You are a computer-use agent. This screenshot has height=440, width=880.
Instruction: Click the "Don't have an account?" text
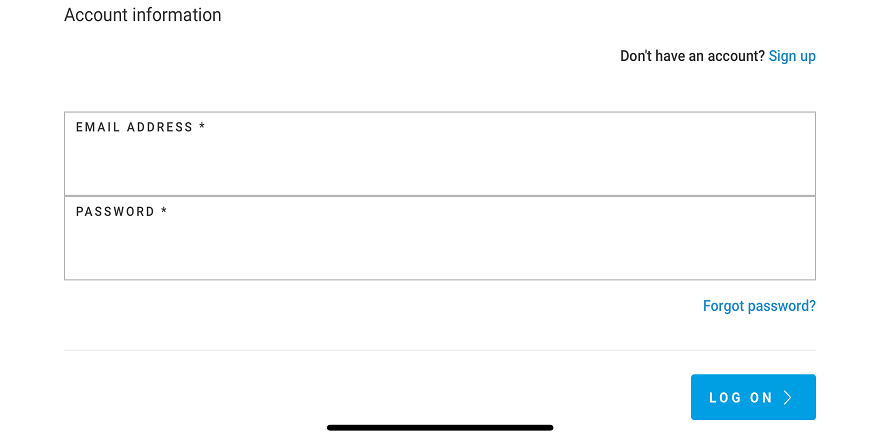point(692,56)
